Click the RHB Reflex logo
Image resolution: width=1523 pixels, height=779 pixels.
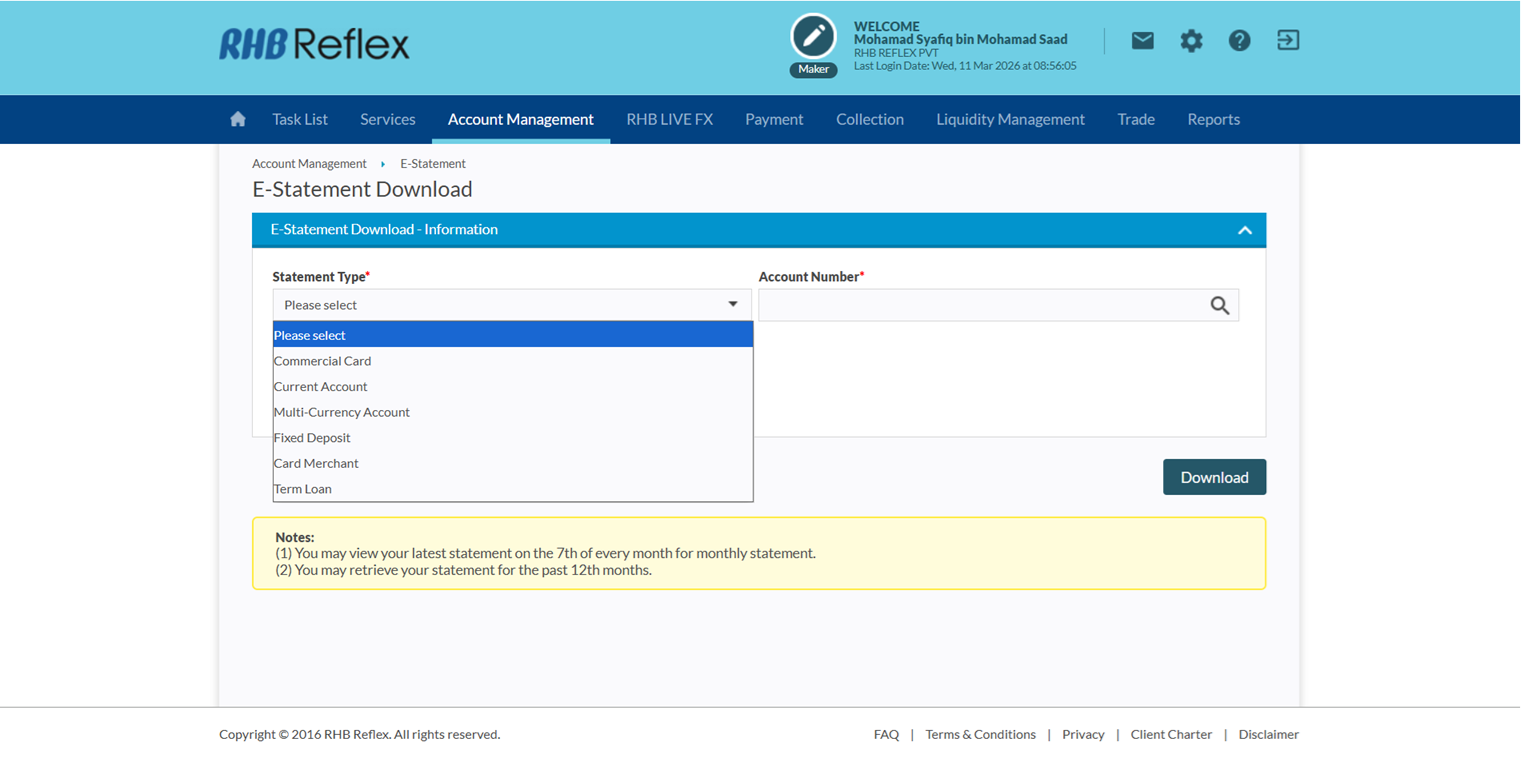click(x=314, y=44)
